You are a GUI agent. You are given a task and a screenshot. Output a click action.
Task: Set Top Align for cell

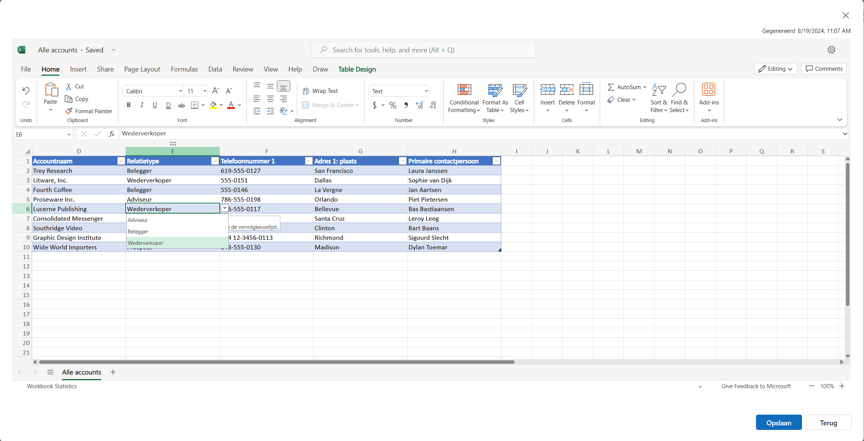click(x=257, y=85)
